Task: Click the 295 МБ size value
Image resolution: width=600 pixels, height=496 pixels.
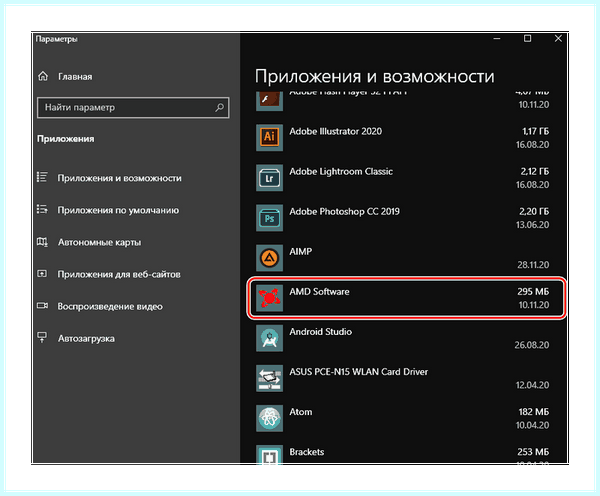Action: pos(533,292)
